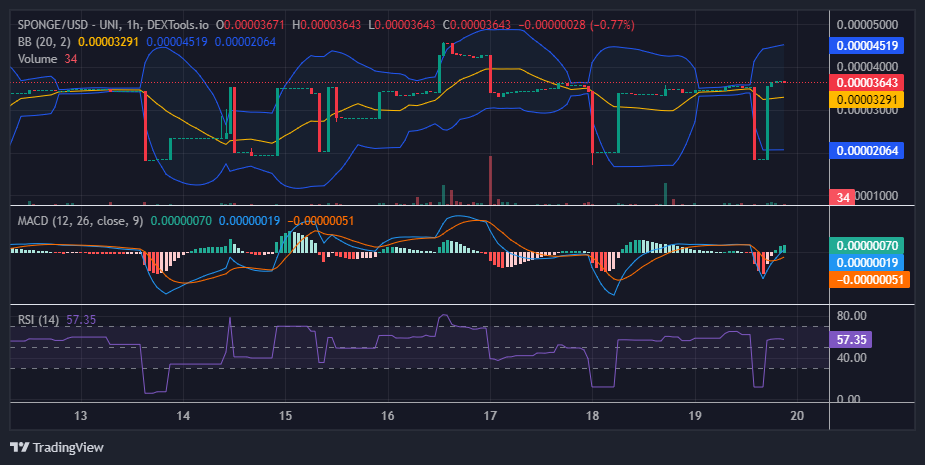This screenshot has width=925, height=465.
Task: Click the date label 19 on time axis
Action: [695, 415]
